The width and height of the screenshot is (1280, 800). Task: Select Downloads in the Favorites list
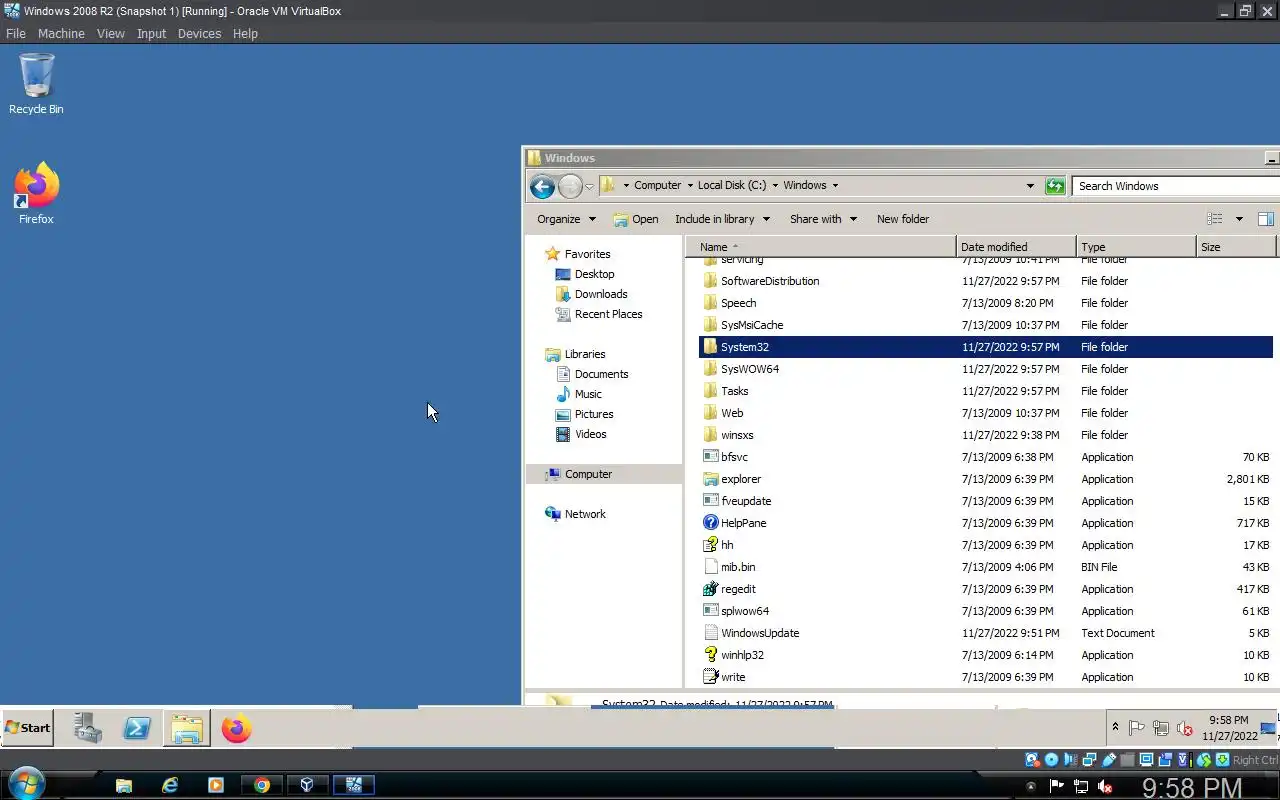coord(601,294)
